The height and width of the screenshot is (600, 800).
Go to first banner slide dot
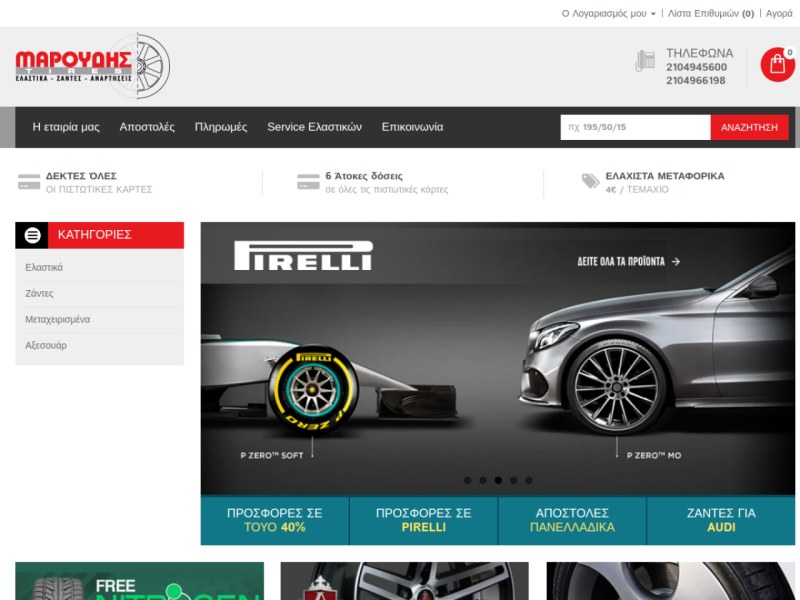[467, 480]
